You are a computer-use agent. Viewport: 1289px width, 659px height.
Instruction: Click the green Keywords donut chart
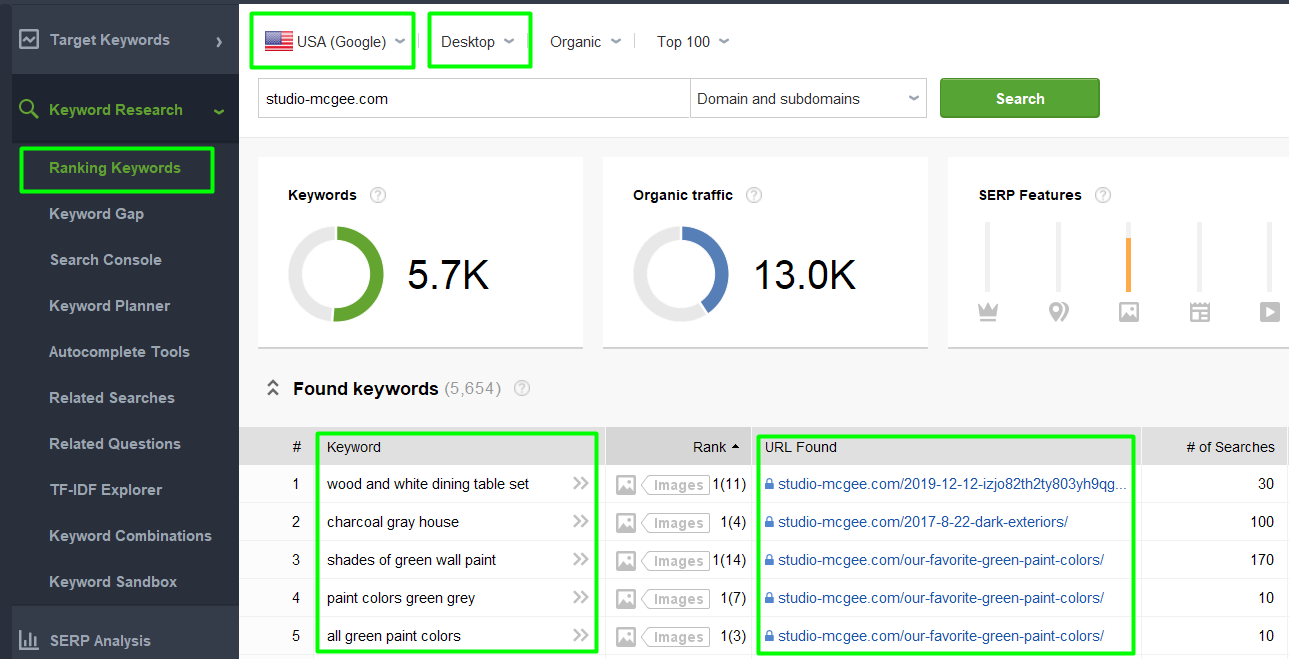336,274
